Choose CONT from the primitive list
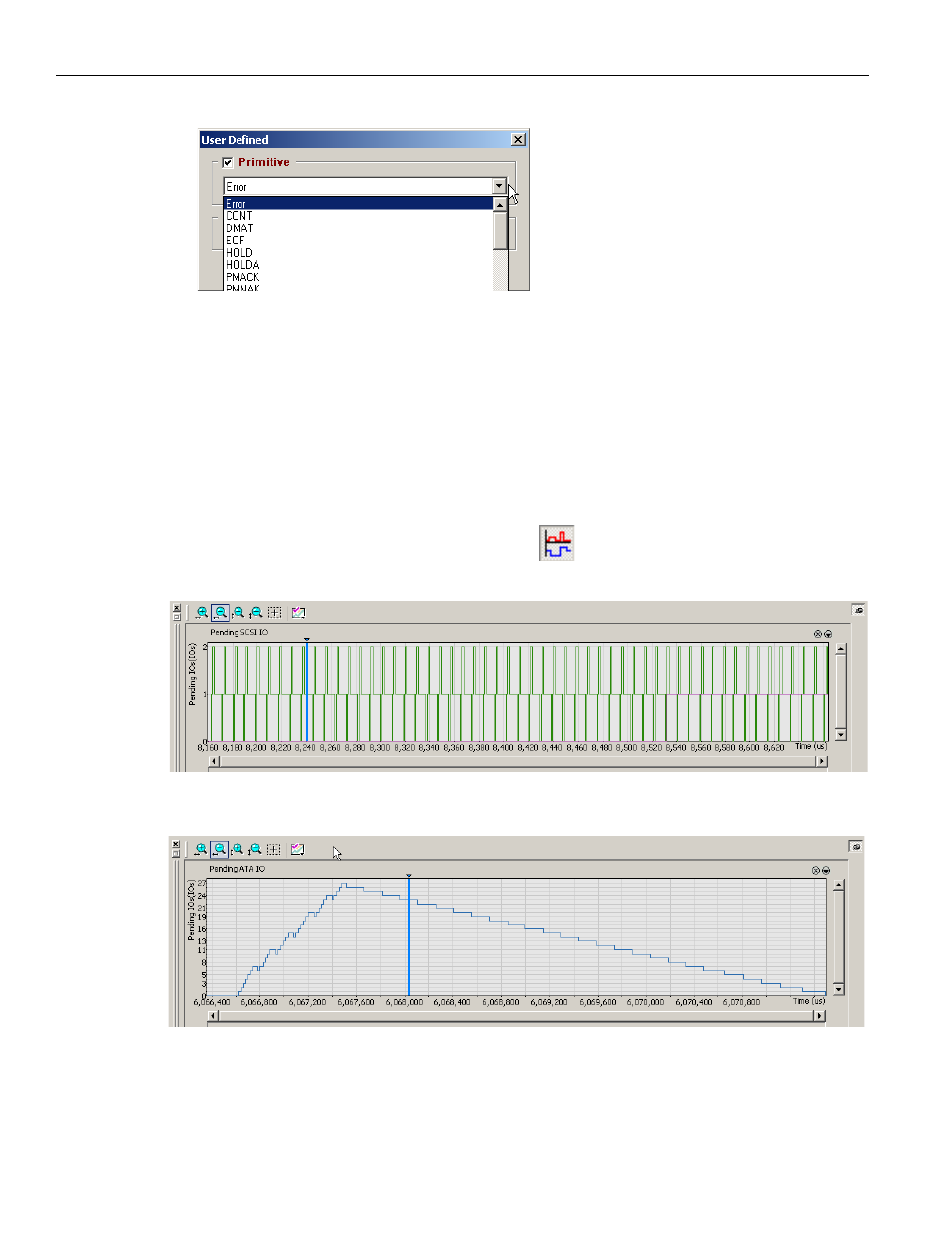Viewport: 952px width, 1233px height. coord(239,216)
